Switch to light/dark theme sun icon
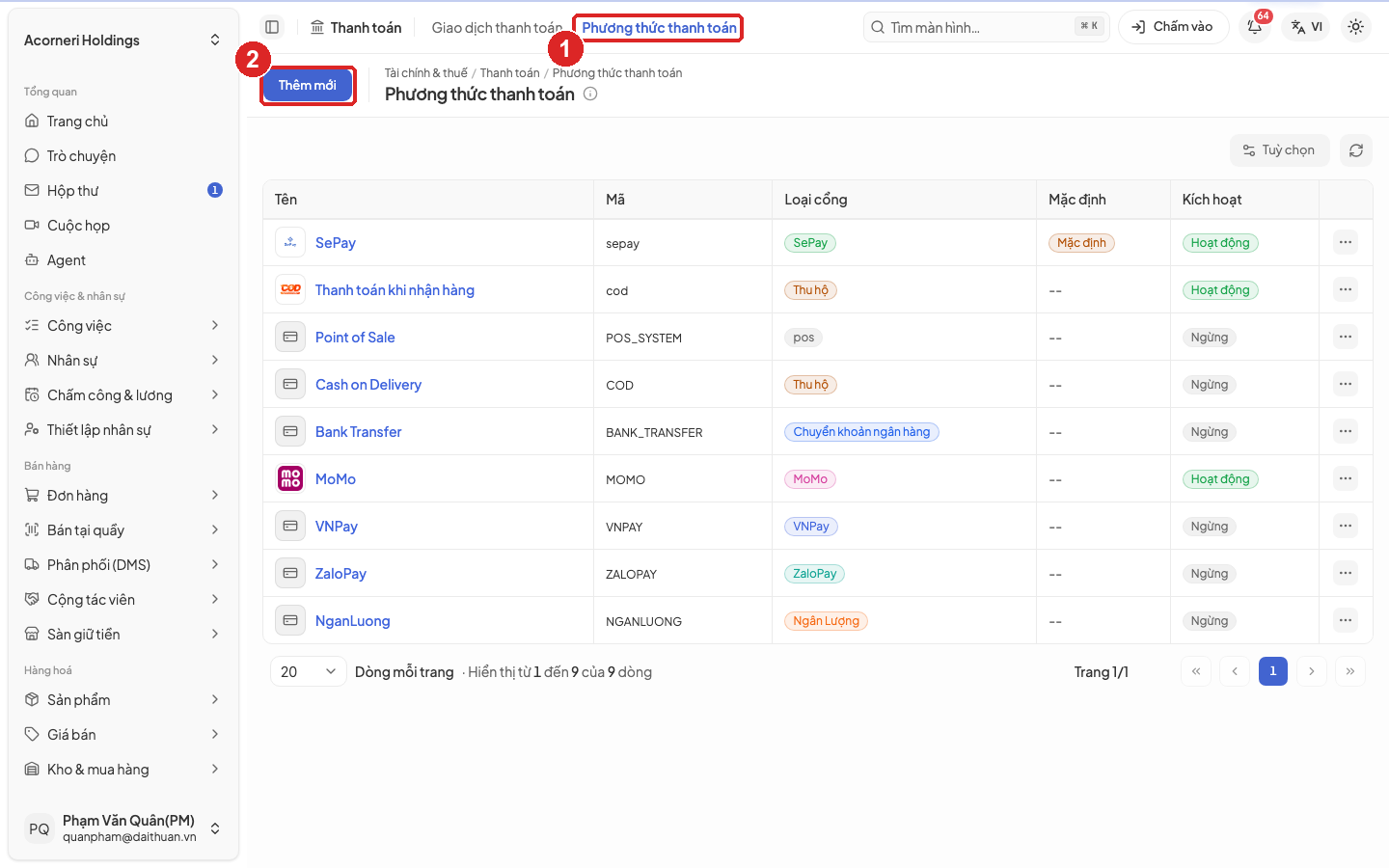 1355,27
